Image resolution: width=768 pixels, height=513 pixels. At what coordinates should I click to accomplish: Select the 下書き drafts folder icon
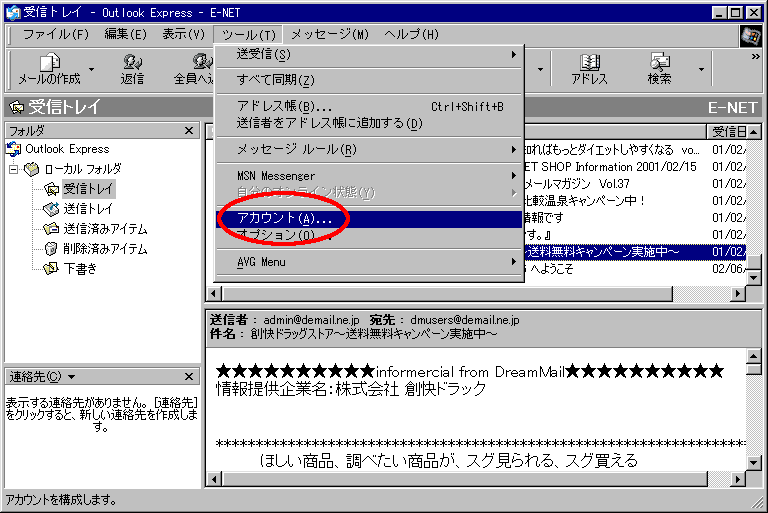tap(51, 269)
